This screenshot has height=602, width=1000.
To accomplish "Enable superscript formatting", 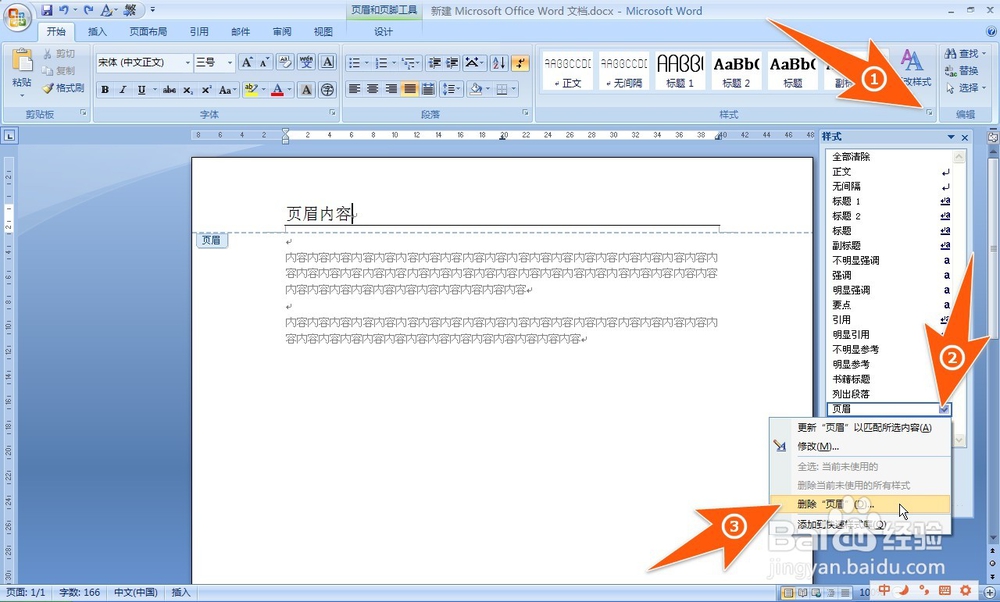I will click(206, 89).
